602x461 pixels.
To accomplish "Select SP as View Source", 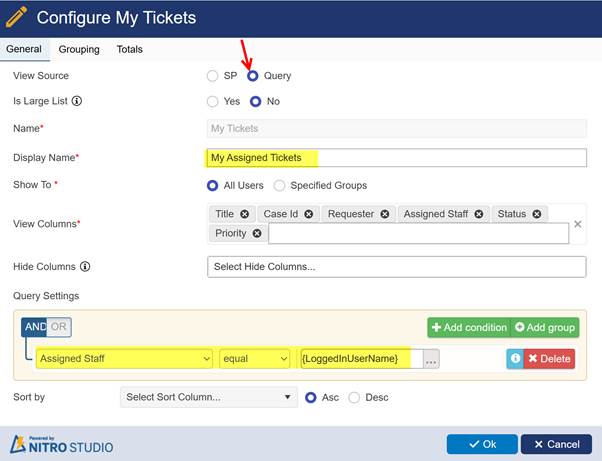I will pos(211,76).
